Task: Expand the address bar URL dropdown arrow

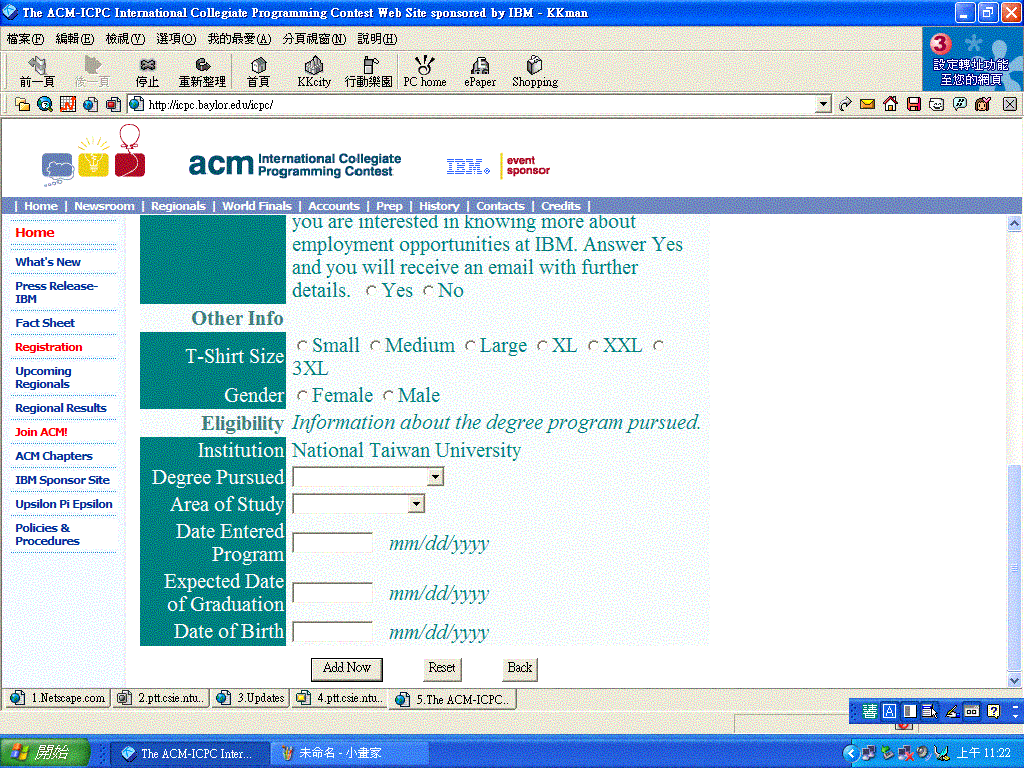Action: point(823,104)
